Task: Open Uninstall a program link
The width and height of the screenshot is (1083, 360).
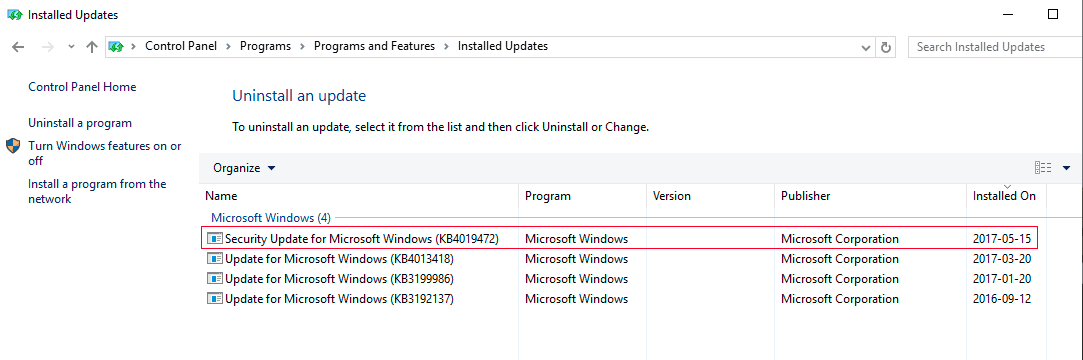Action: [x=80, y=123]
